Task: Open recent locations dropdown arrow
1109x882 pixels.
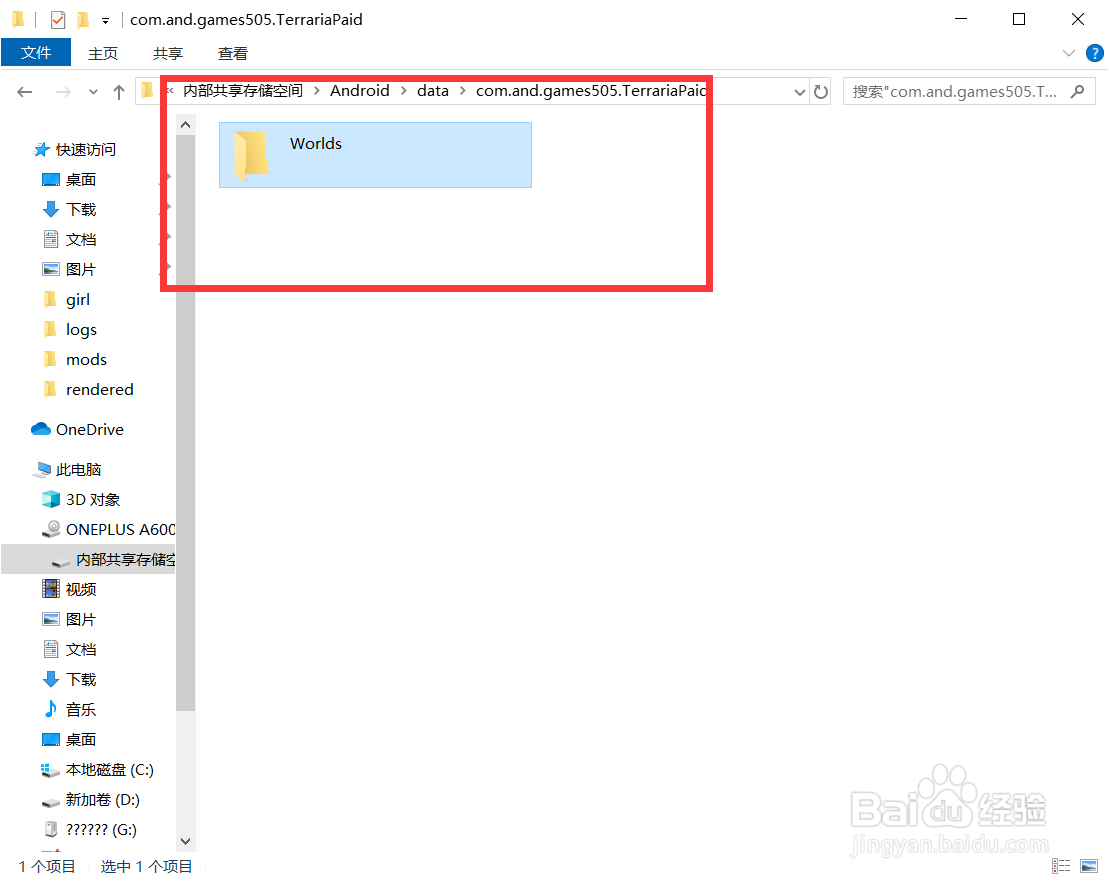Action: click(93, 92)
